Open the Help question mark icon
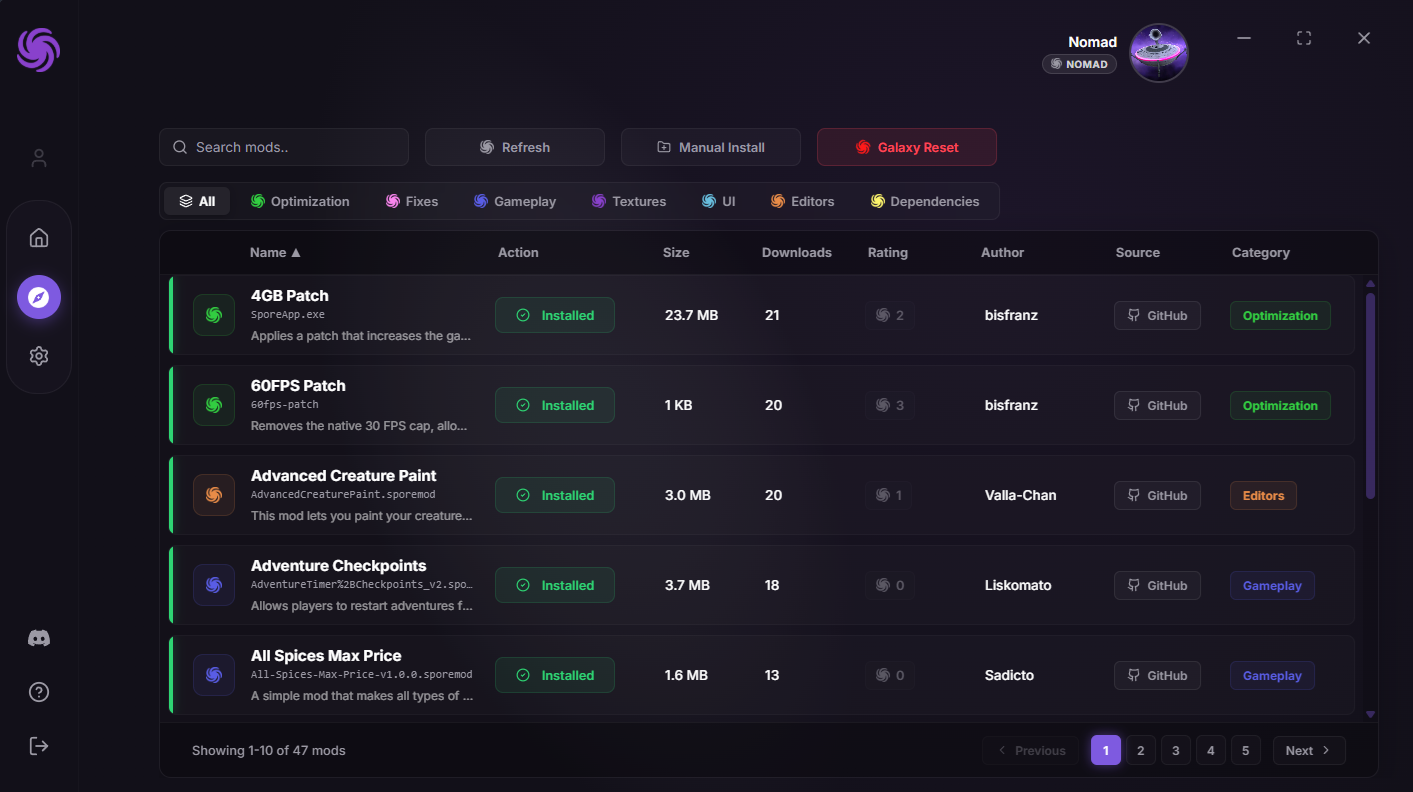This screenshot has width=1413, height=792. click(x=39, y=692)
